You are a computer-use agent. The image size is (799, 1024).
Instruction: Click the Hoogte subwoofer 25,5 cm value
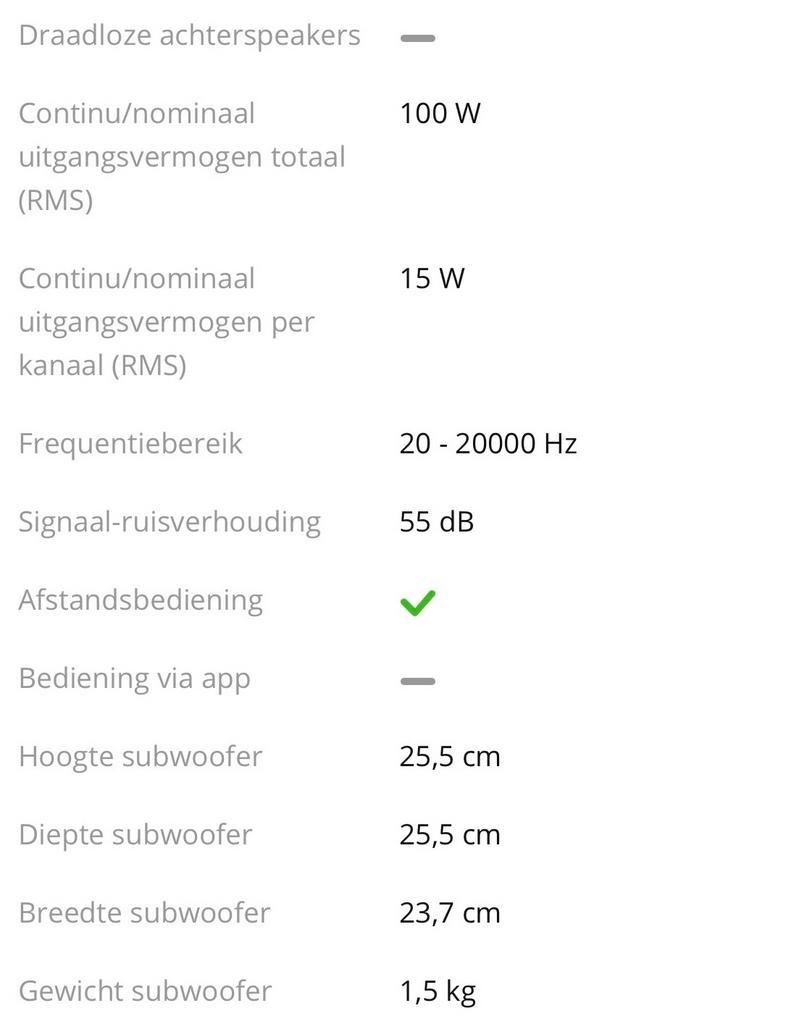coord(449,757)
